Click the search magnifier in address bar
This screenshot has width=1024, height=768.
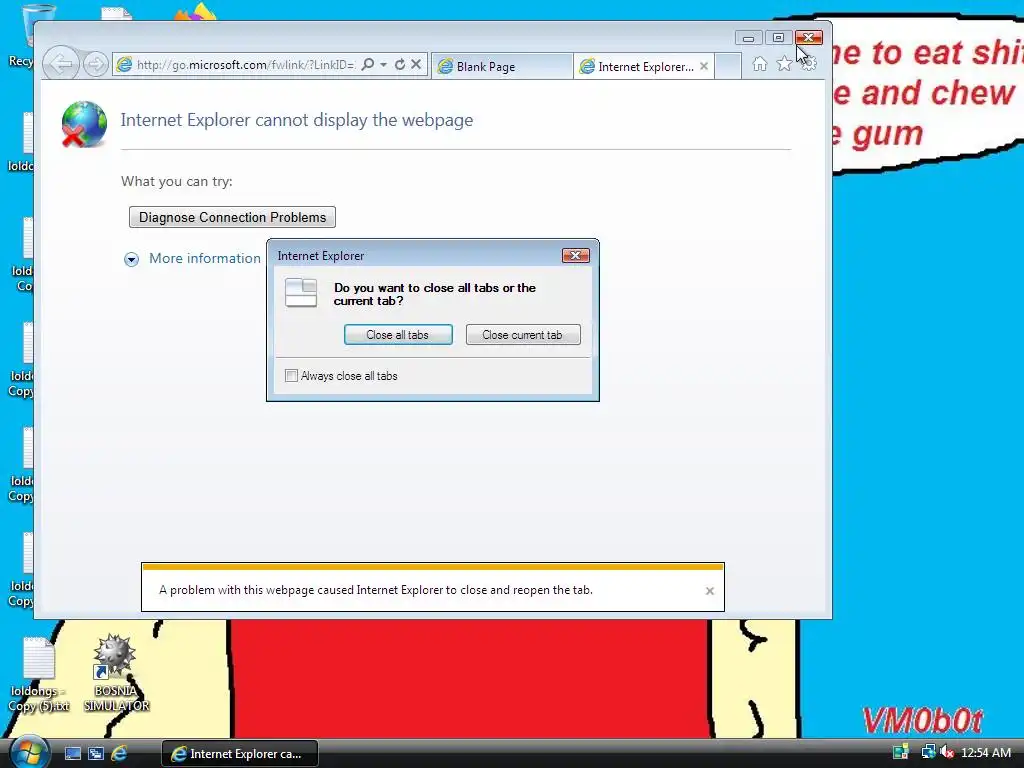pyautogui.click(x=368, y=64)
